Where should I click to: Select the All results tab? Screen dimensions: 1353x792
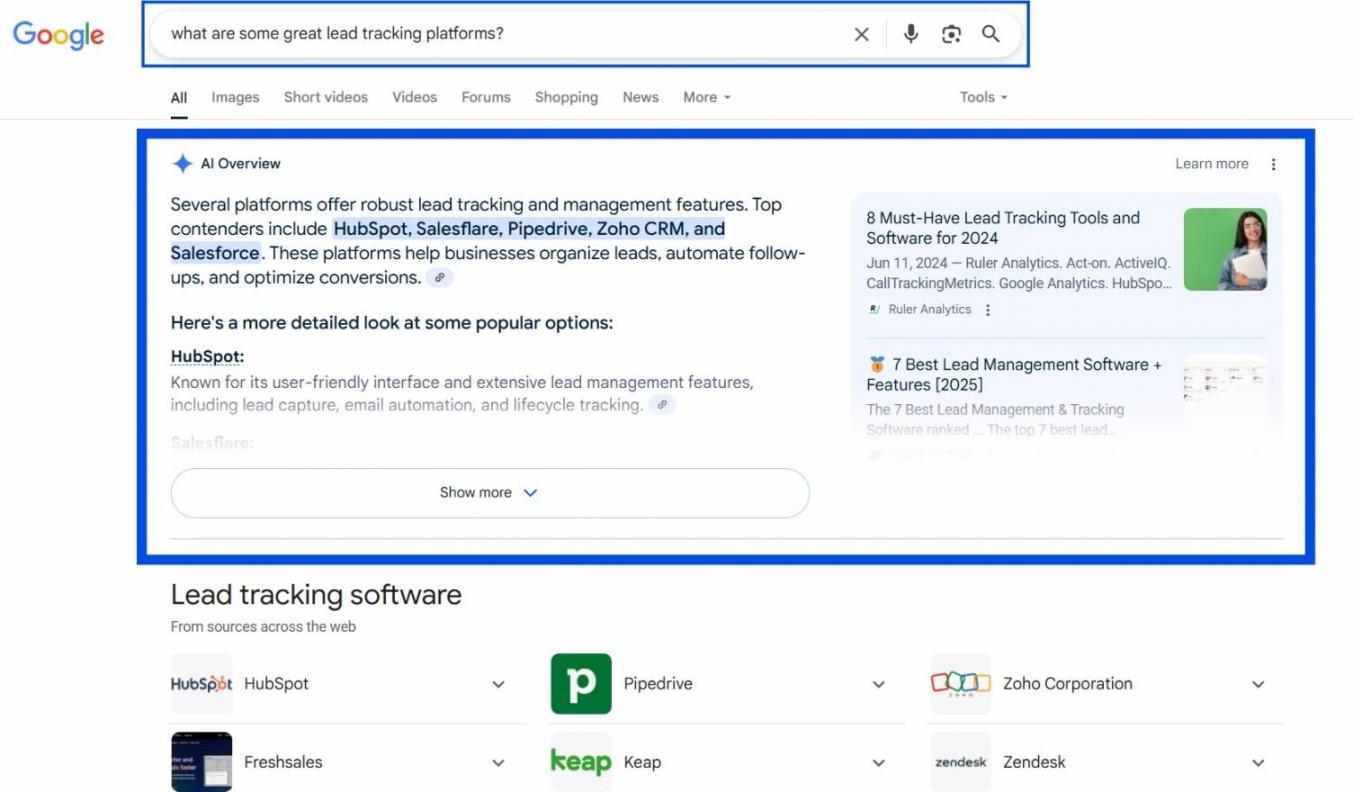pyautogui.click(x=179, y=98)
